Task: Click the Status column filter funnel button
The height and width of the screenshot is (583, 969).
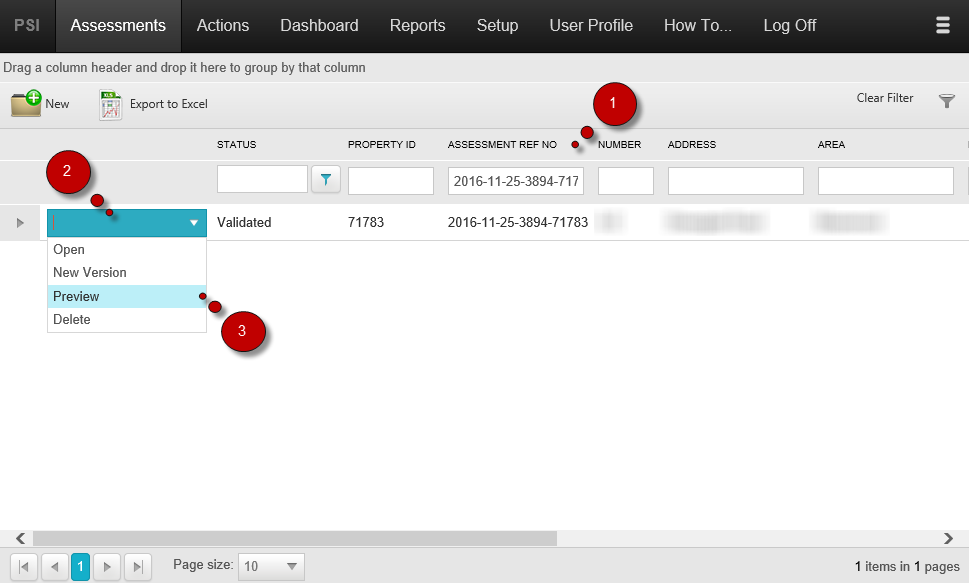Action: [326, 180]
